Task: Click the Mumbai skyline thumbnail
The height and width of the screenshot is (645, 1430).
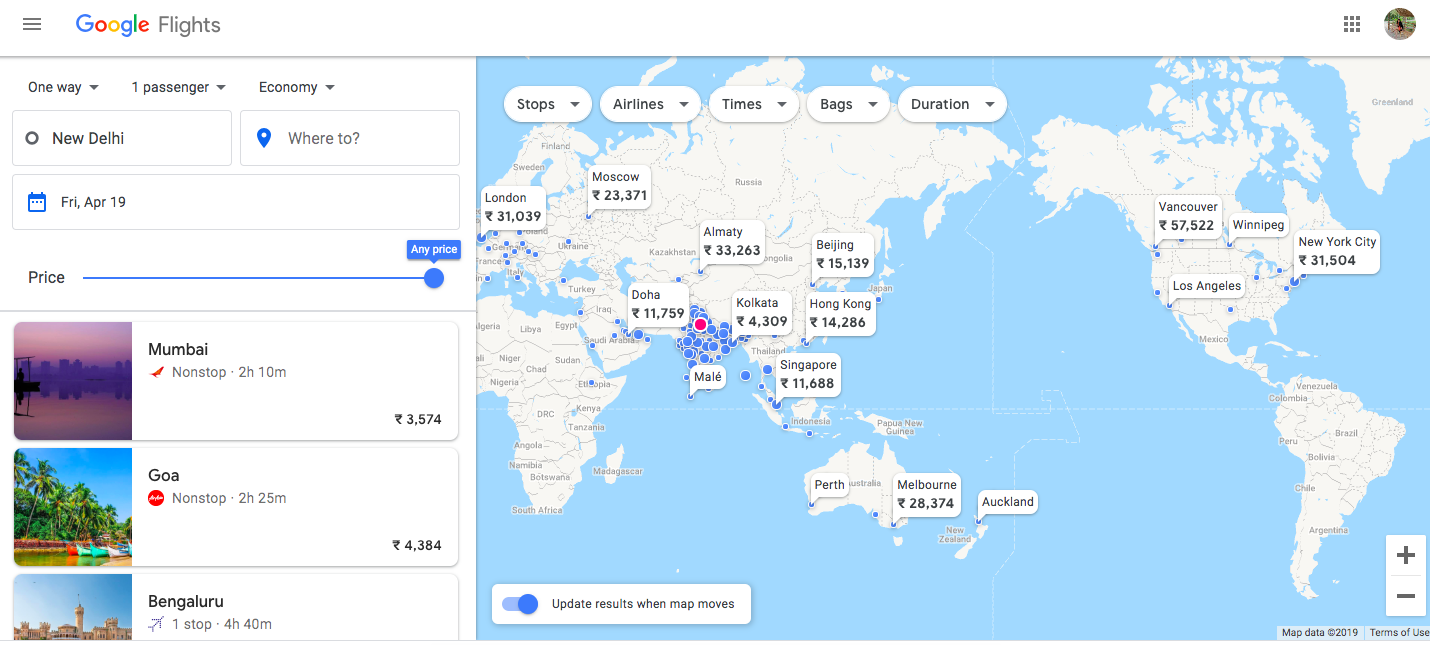Action: pyautogui.click(x=73, y=381)
